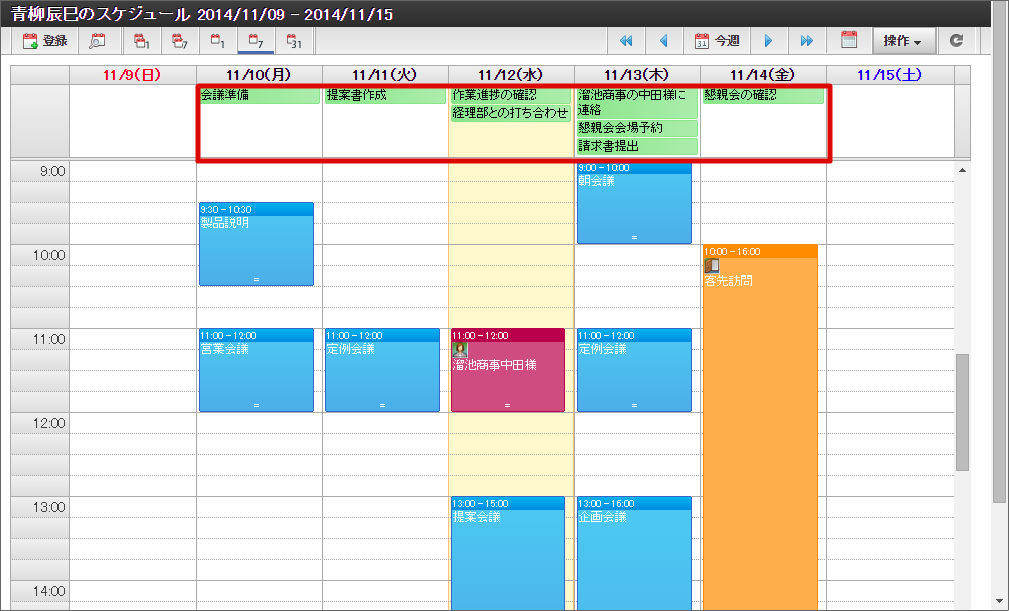Click the book icon in 客先訪問

pyautogui.click(x=712, y=266)
